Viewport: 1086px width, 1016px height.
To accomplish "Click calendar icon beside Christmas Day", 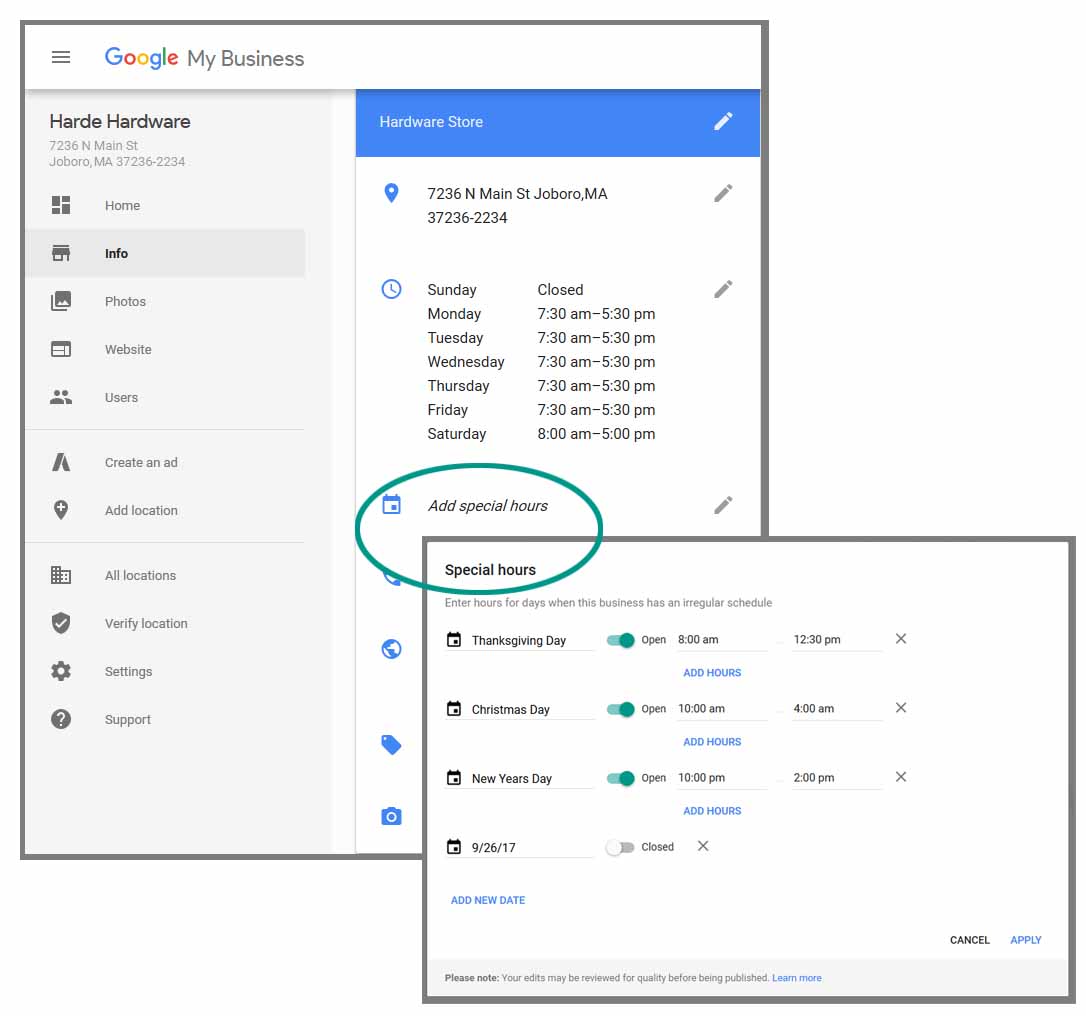I will pyautogui.click(x=454, y=708).
